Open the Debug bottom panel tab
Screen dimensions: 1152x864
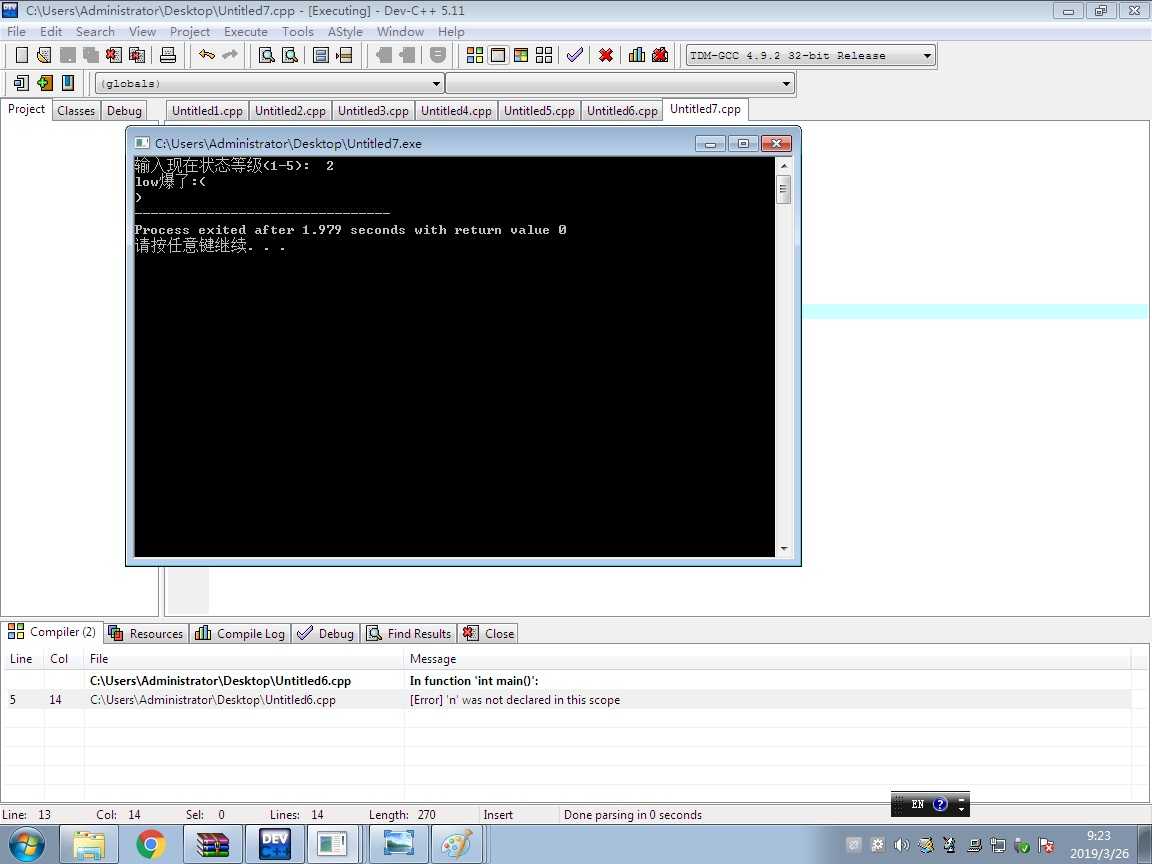[x=325, y=633]
